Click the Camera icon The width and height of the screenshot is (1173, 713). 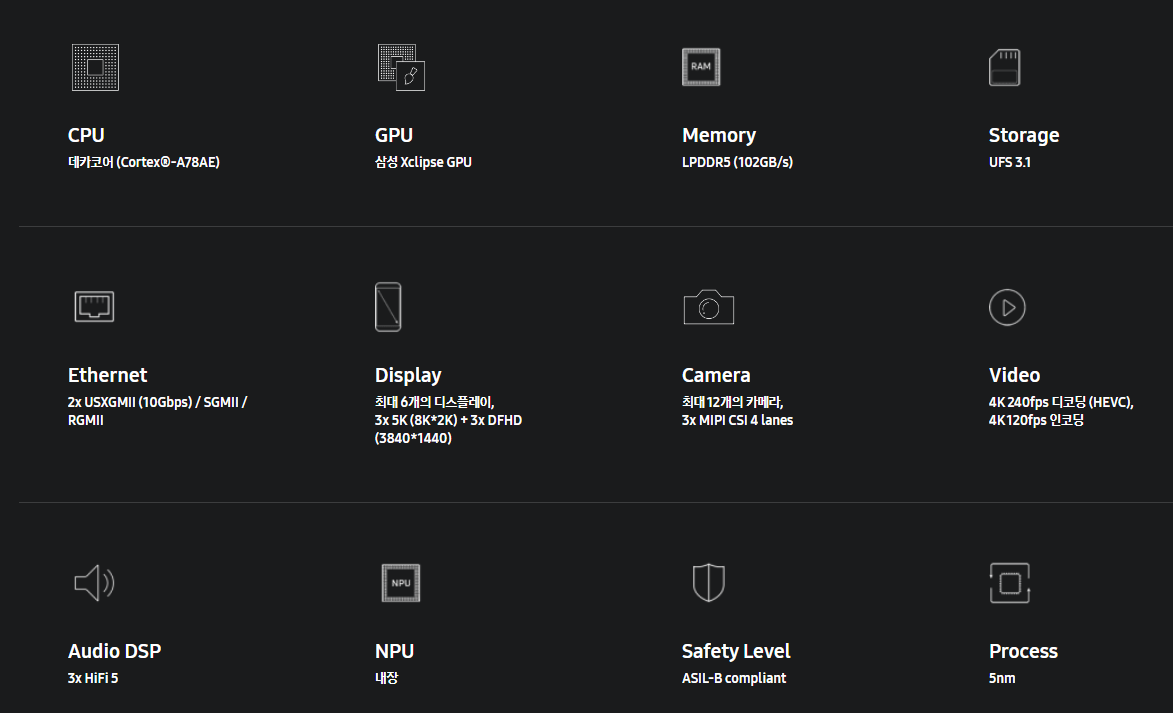click(x=708, y=306)
